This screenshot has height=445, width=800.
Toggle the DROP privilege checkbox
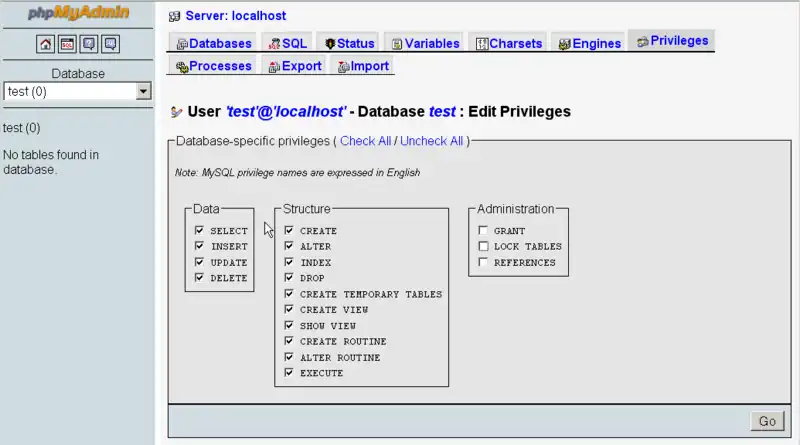tap(289, 278)
